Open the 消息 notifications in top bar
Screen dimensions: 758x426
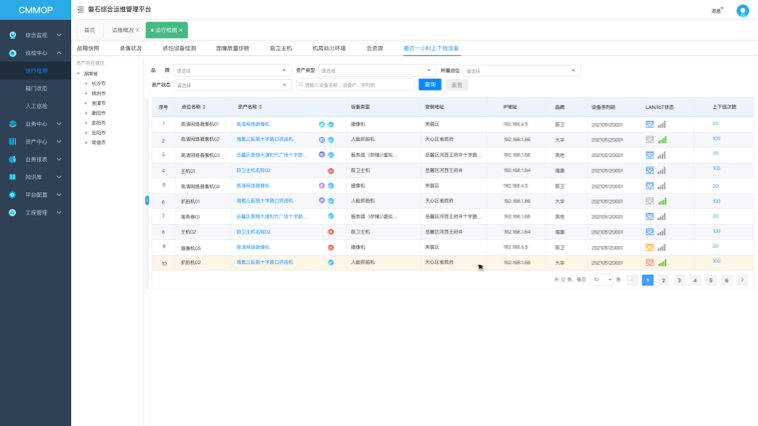point(717,10)
